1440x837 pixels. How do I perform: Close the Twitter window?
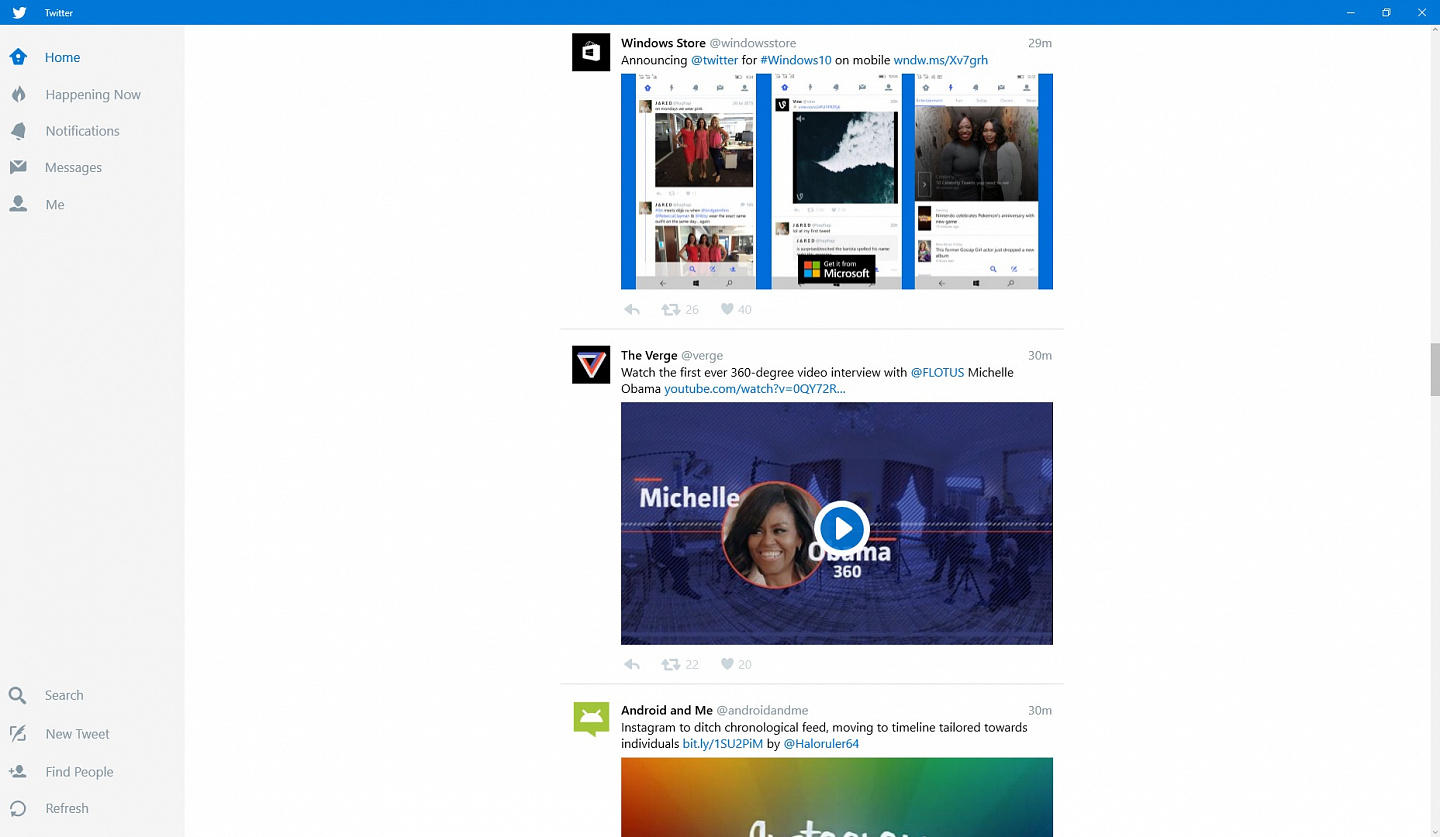pos(1422,13)
